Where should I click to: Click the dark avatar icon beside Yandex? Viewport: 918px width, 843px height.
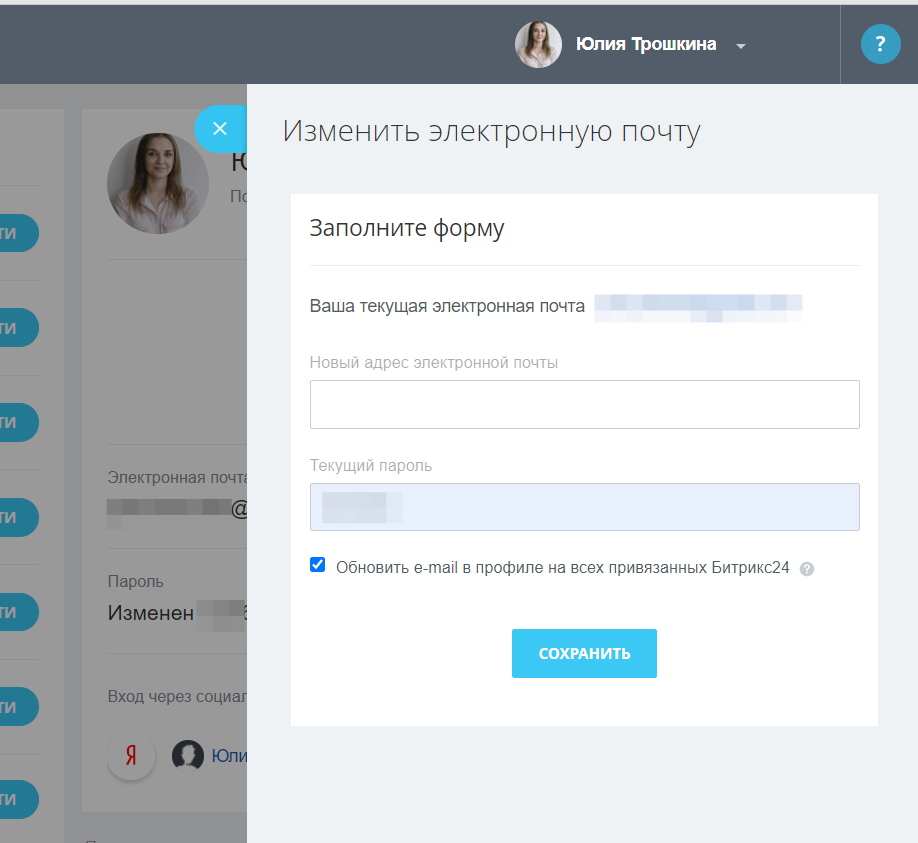188,756
